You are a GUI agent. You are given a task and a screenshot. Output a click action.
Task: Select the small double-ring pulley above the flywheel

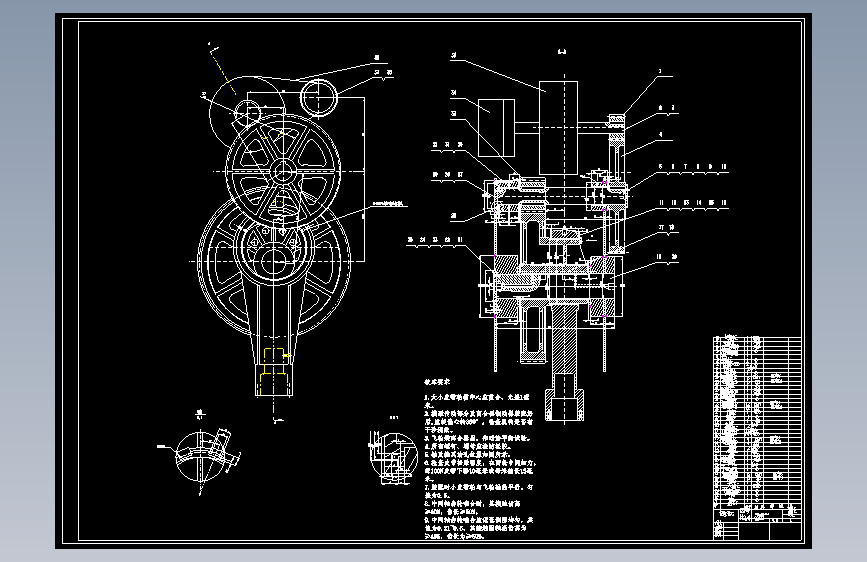click(319, 97)
